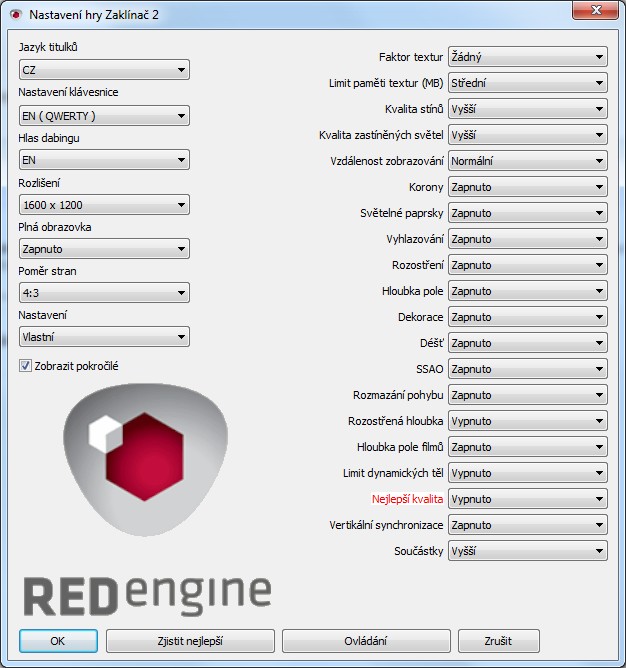The image size is (626, 668).
Task: Open the Hlas dabingu dropdown
Action: [104, 160]
